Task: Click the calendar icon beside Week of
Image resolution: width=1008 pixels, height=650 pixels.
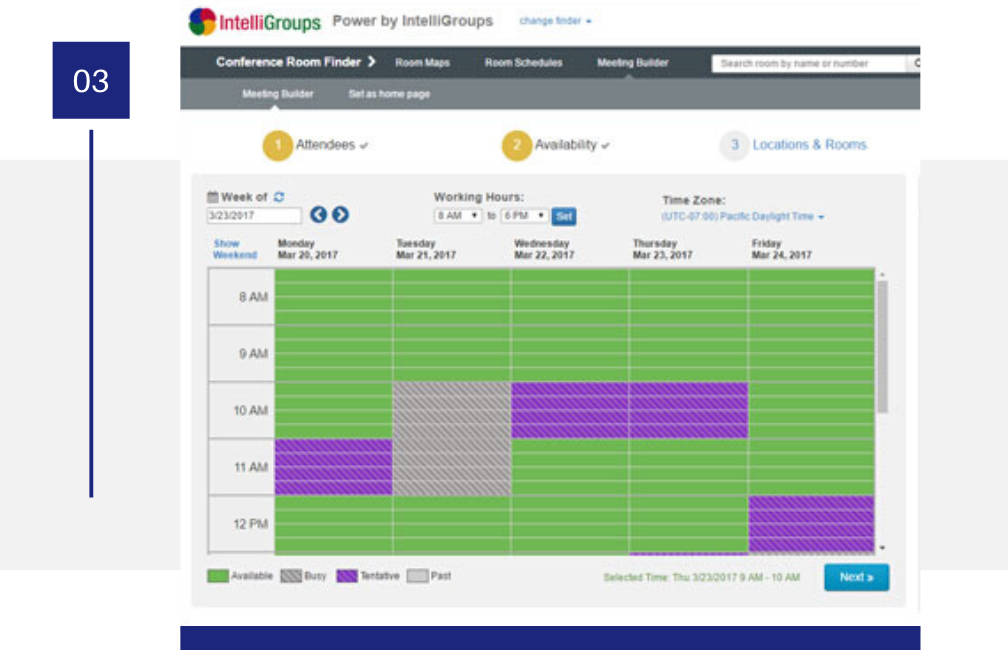Action: tap(212, 197)
